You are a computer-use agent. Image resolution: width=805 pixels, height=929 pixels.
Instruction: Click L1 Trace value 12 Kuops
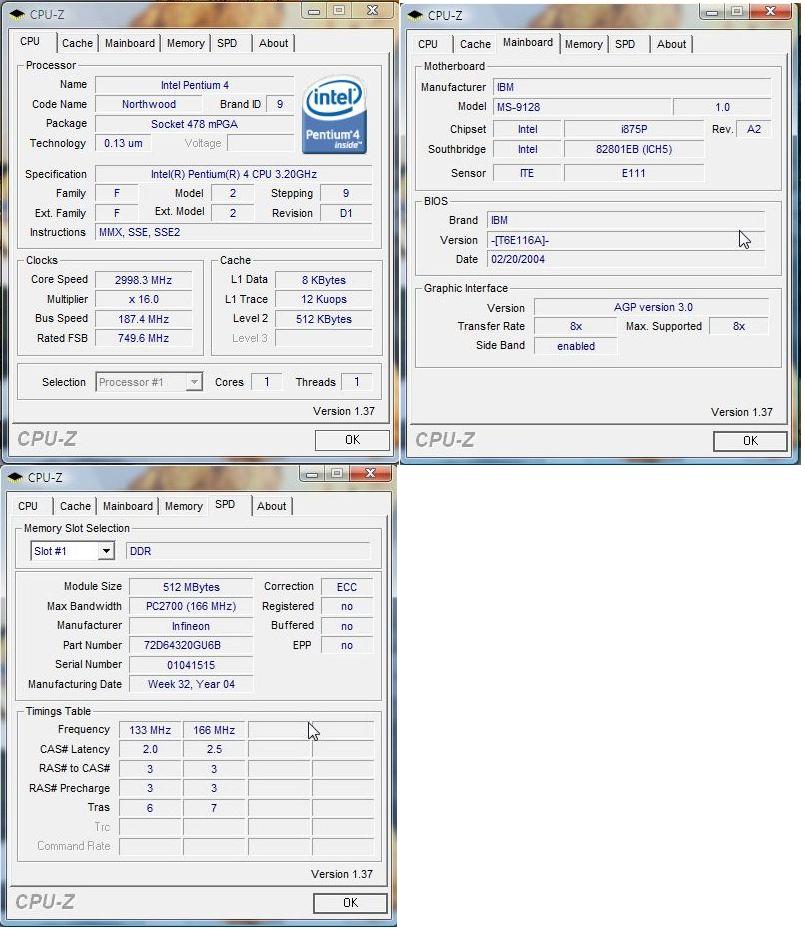point(323,300)
